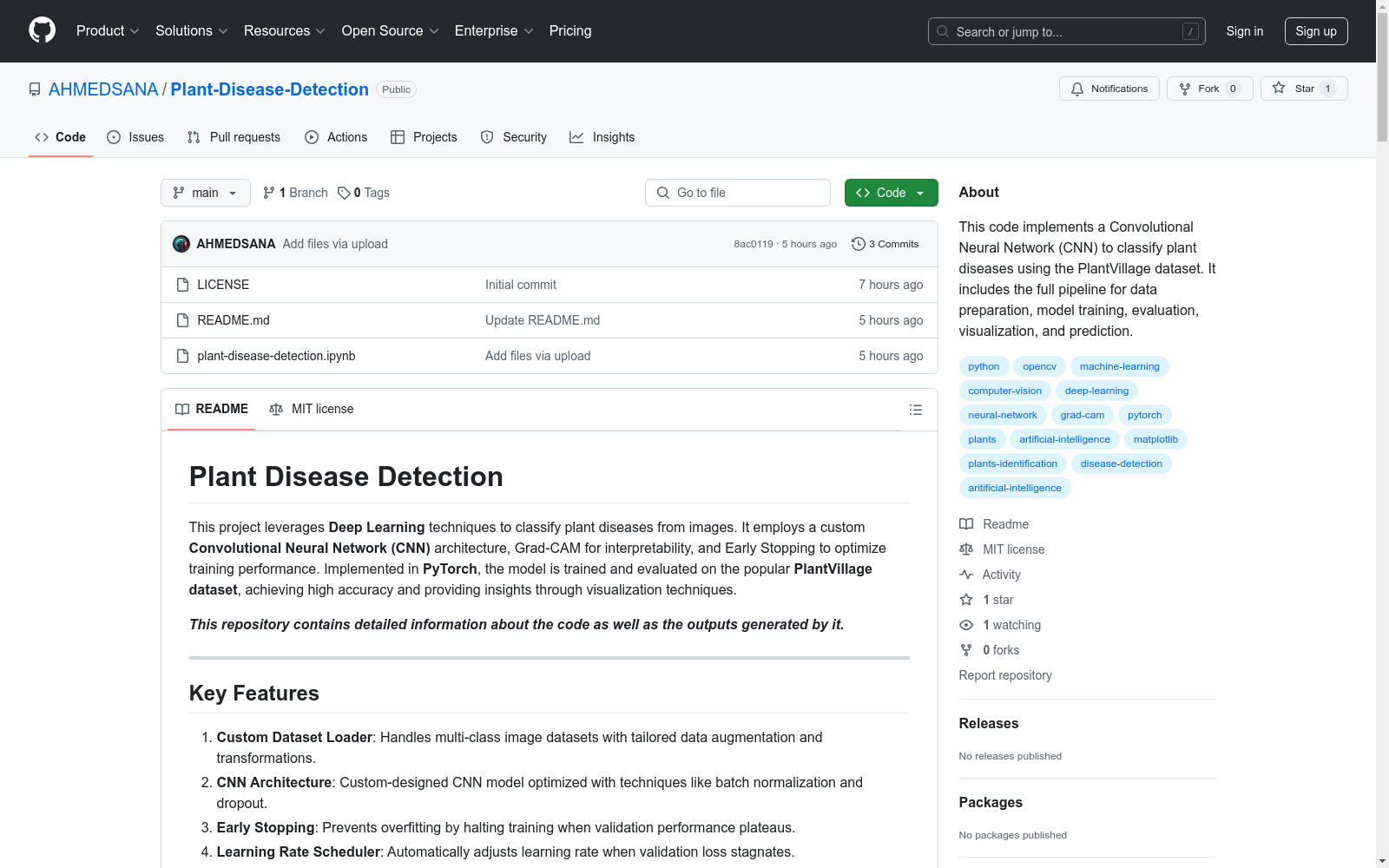Fork this repository
The height and width of the screenshot is (868, 1389).
click(x=1209, y=89)
